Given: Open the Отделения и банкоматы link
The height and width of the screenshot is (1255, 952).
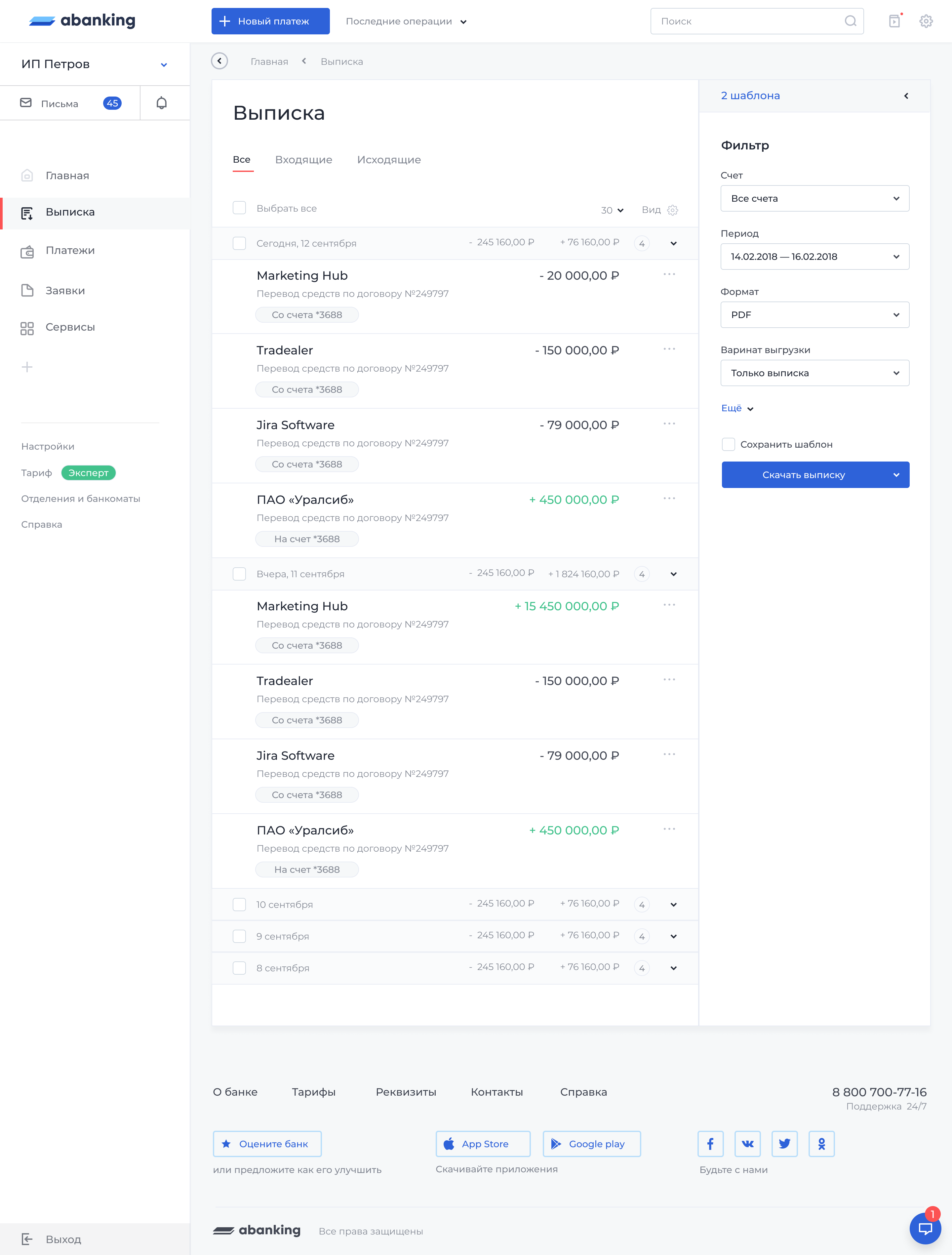Looking at the screenshot, I should (81, 499).
